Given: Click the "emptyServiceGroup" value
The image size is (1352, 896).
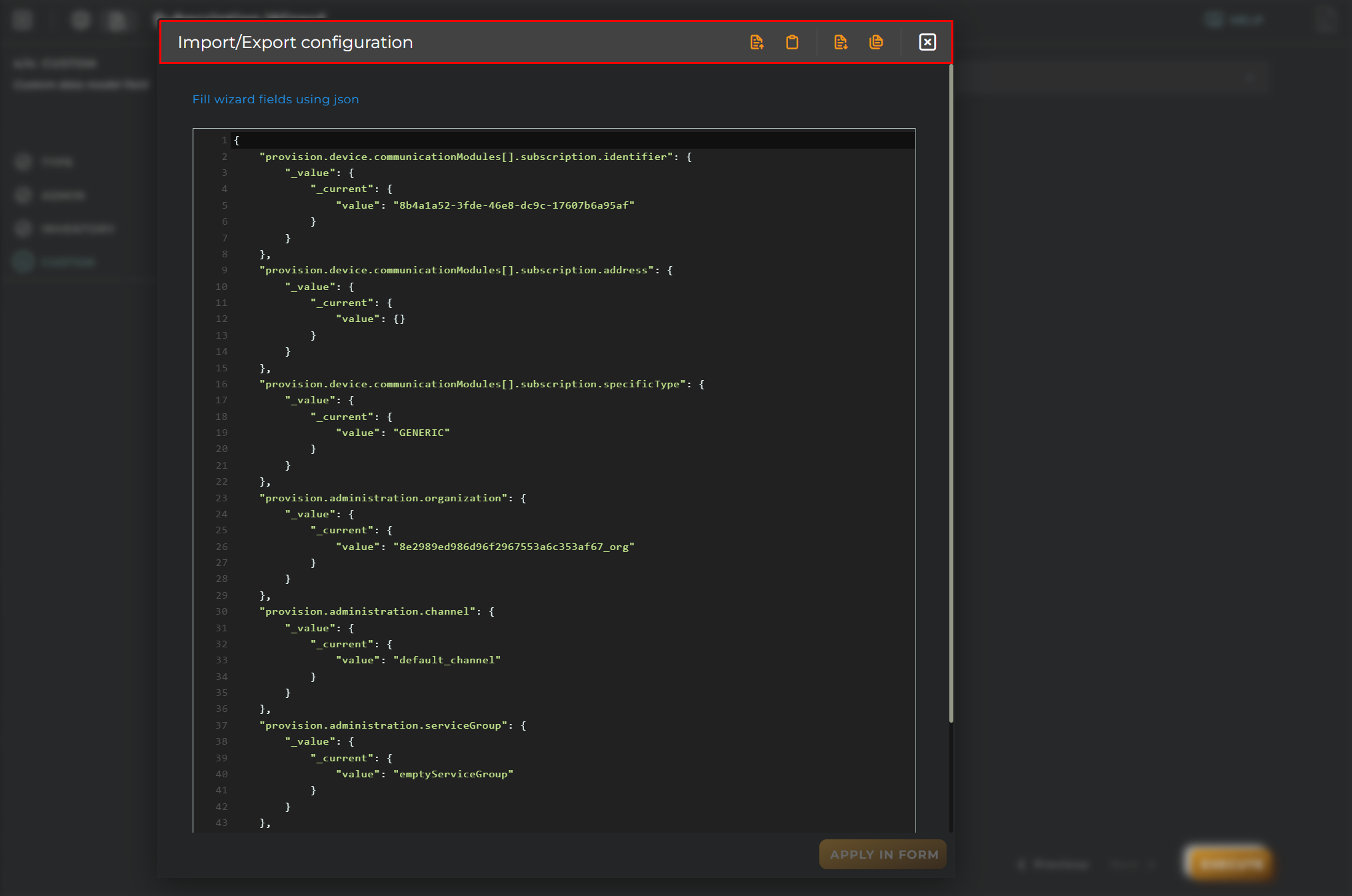Looking at the screenshot, I should (x=453, y=774).
